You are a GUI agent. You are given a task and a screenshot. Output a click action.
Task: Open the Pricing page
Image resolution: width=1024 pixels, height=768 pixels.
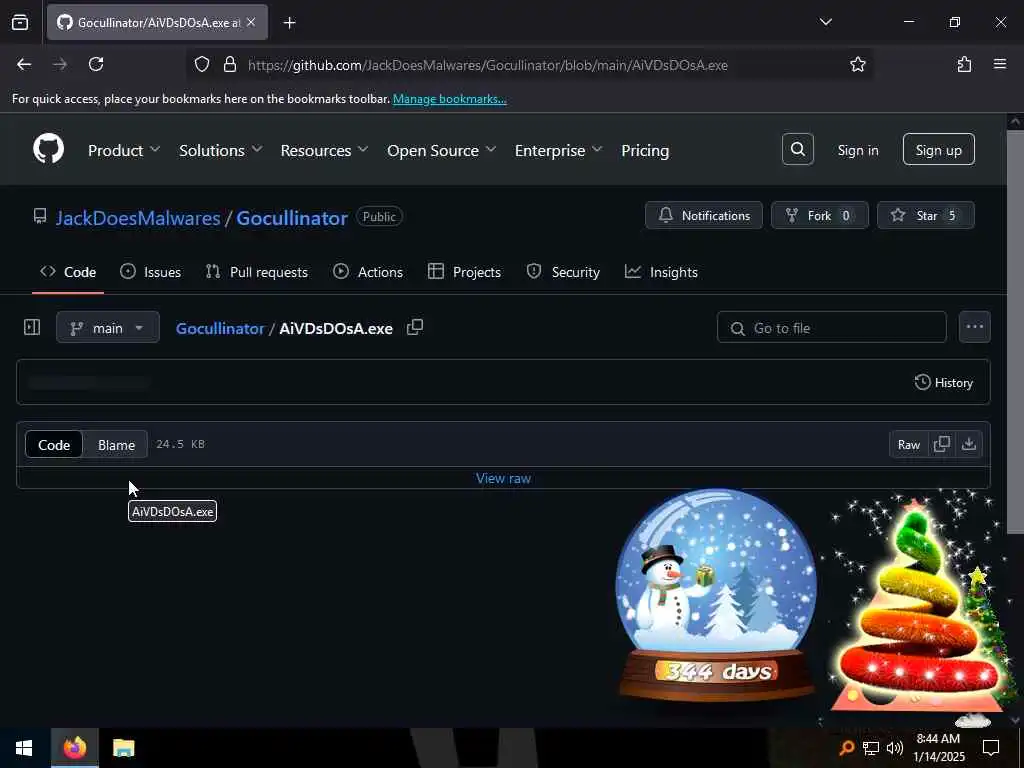(x=645, y=150)
